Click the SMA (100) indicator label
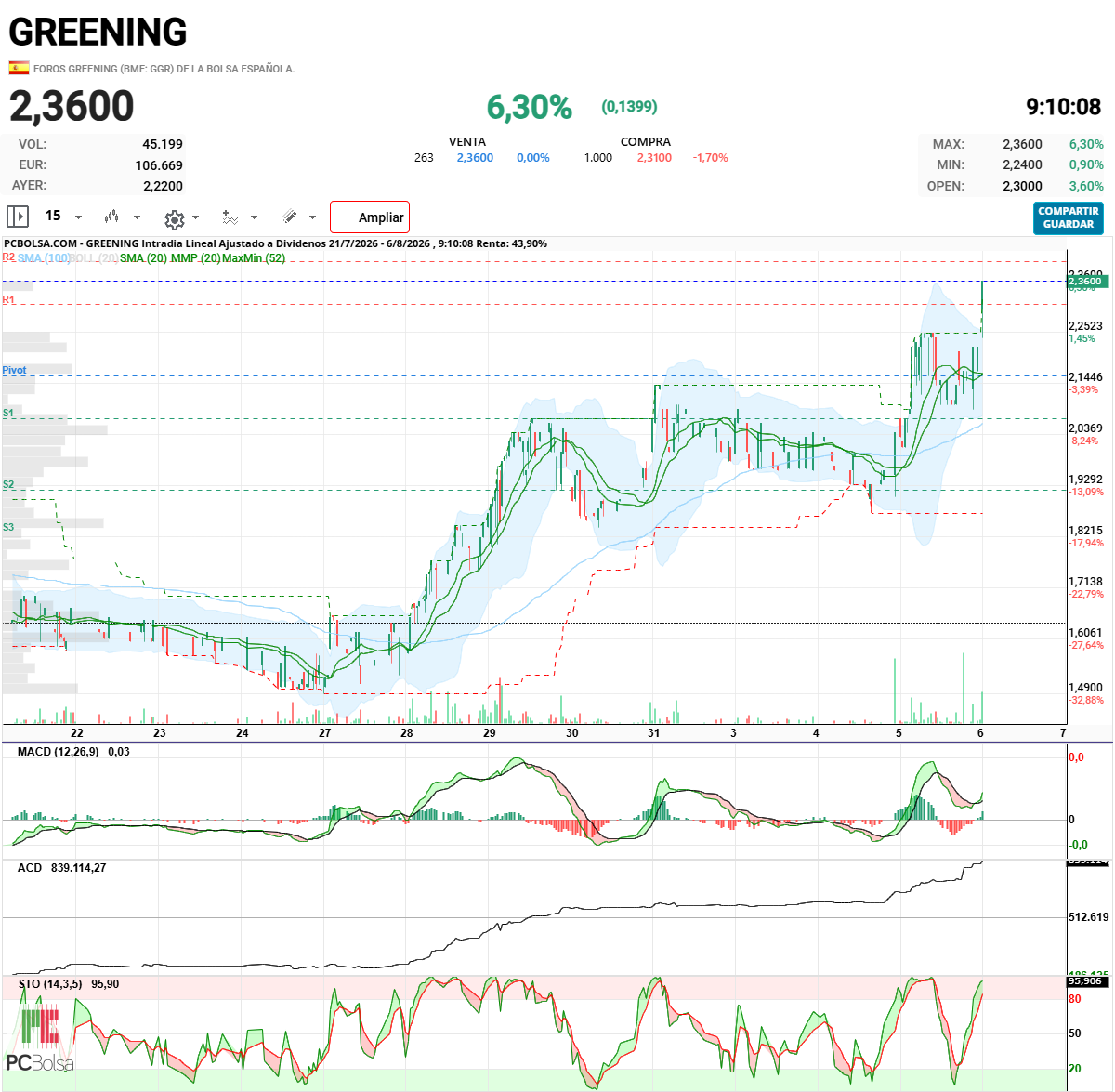This screenshot has width=1115, height=1092. 44,257
